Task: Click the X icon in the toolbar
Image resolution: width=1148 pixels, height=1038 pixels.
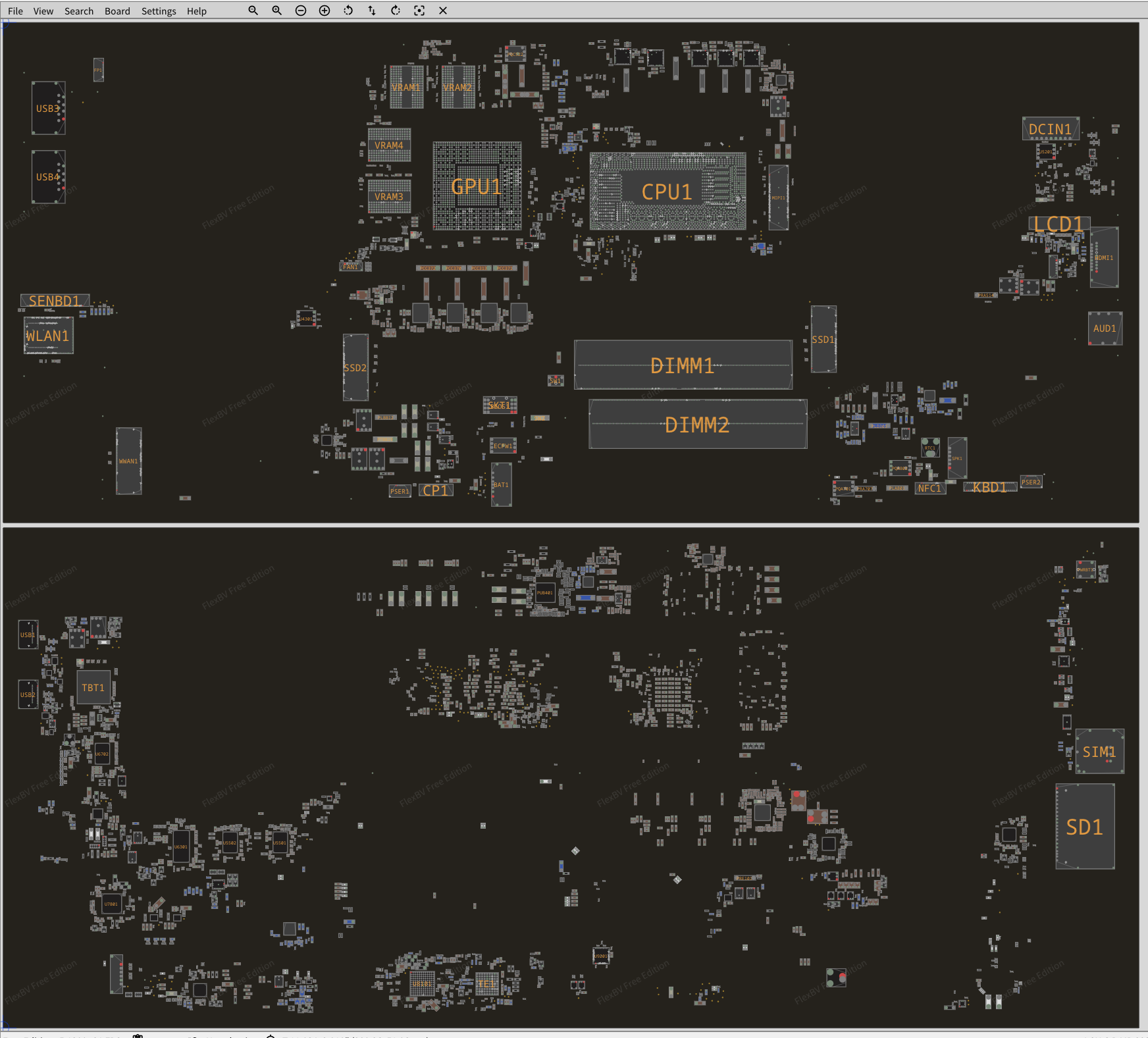Action: point(443,11)
